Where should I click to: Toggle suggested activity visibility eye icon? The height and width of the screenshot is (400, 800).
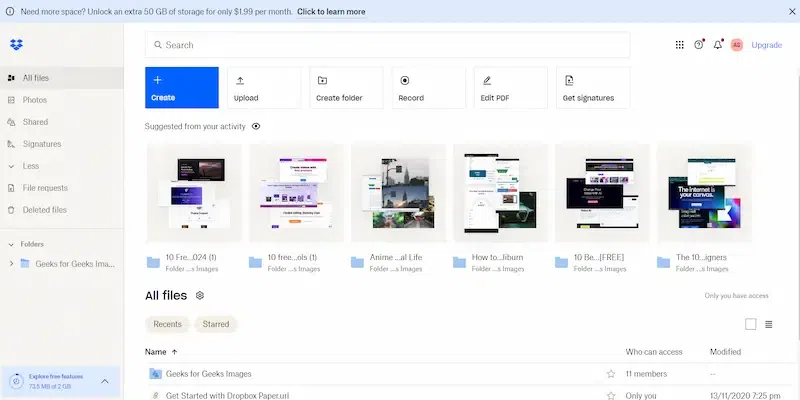coord(256,127)
